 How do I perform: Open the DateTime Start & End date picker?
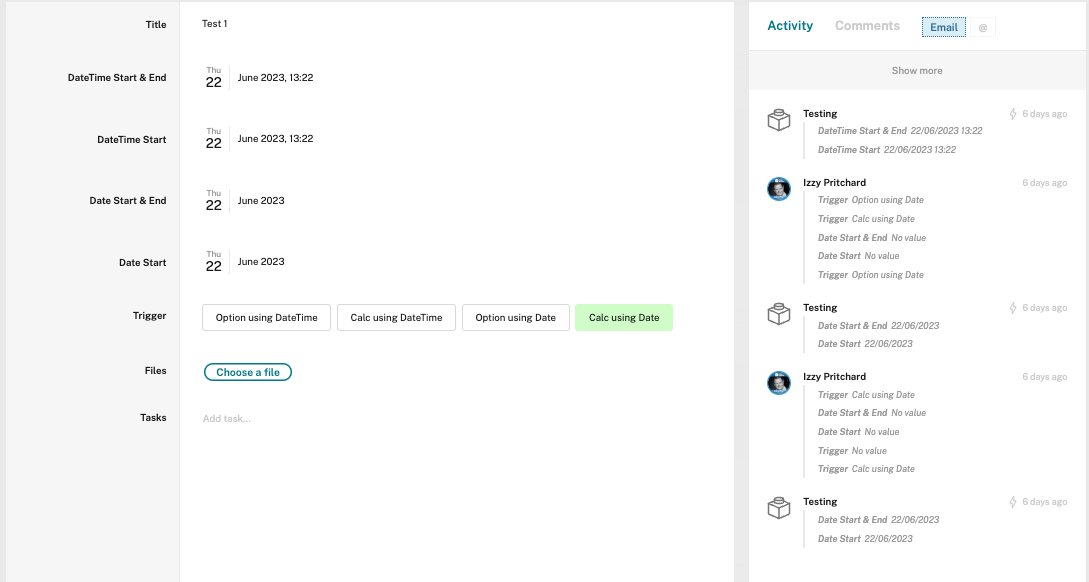258,78
